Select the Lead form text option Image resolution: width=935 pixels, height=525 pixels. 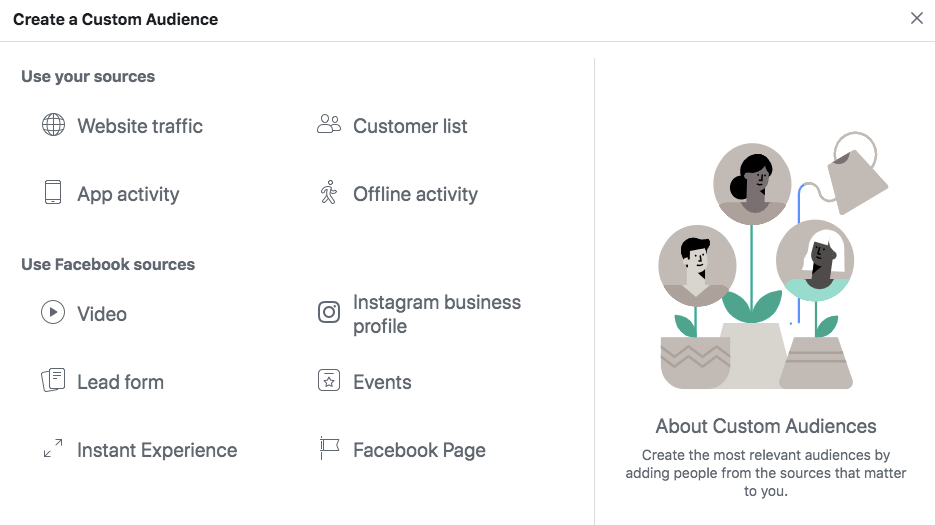point(120,382)
